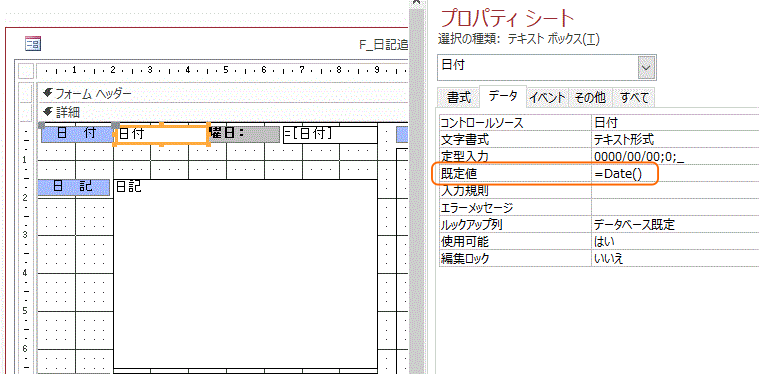Viewport: 759px width, 374px height.
Task: Click the form icon in the title bar
Action: click(x=33, y=45)
